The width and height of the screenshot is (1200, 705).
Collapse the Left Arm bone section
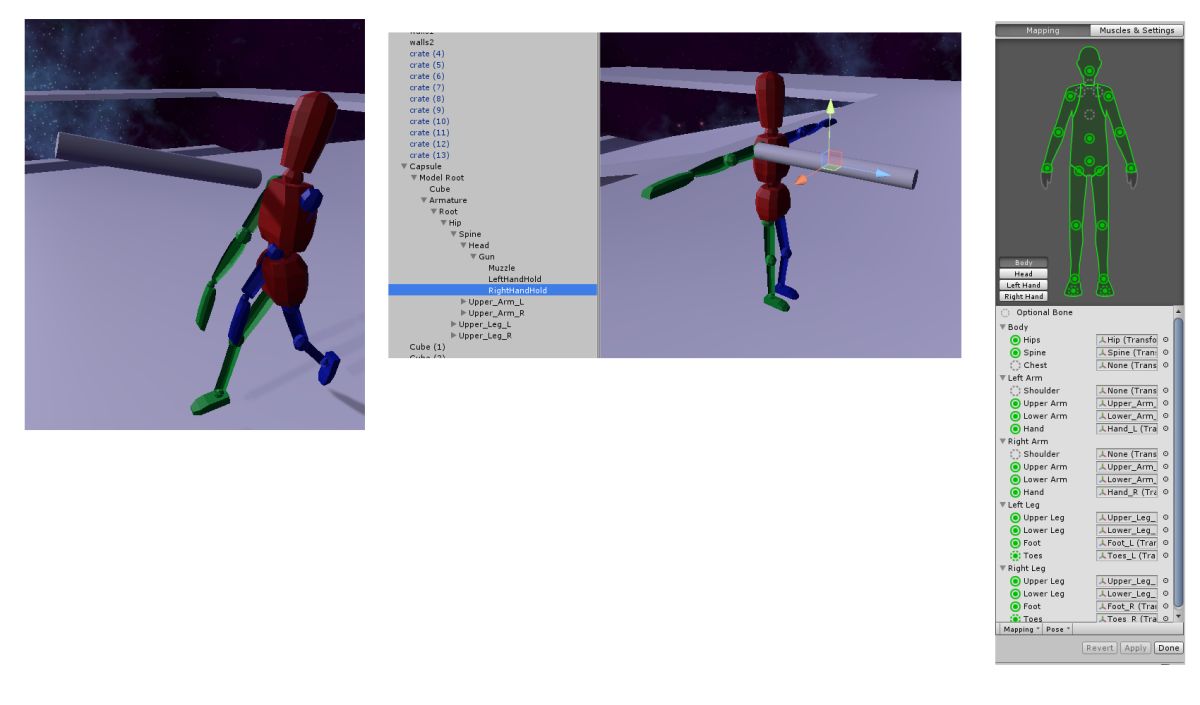(x=1003, y=378)
